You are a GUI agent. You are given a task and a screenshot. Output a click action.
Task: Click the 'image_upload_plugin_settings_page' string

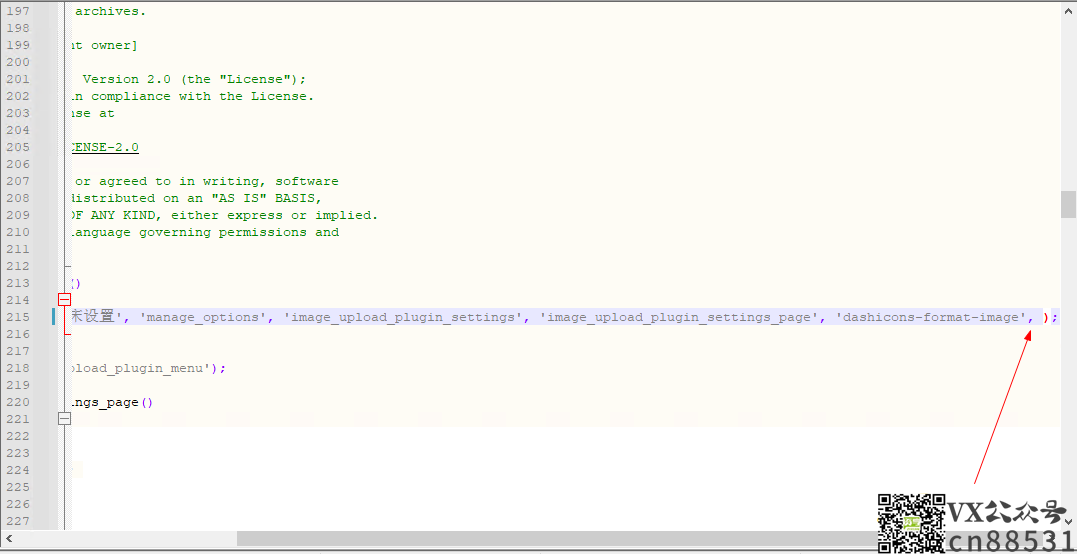tap(679, 317)
